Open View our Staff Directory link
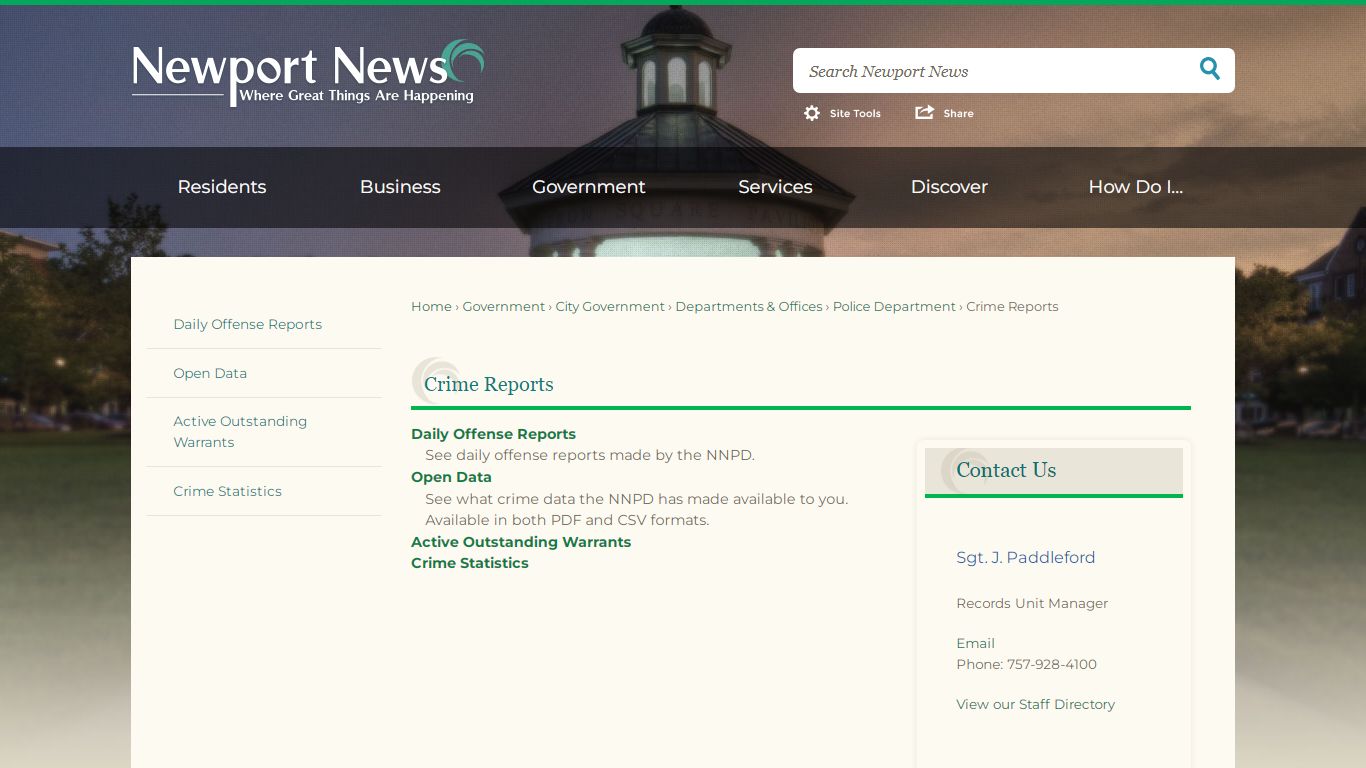This screenshot has height=768, width=1366. click(1035, 704)
